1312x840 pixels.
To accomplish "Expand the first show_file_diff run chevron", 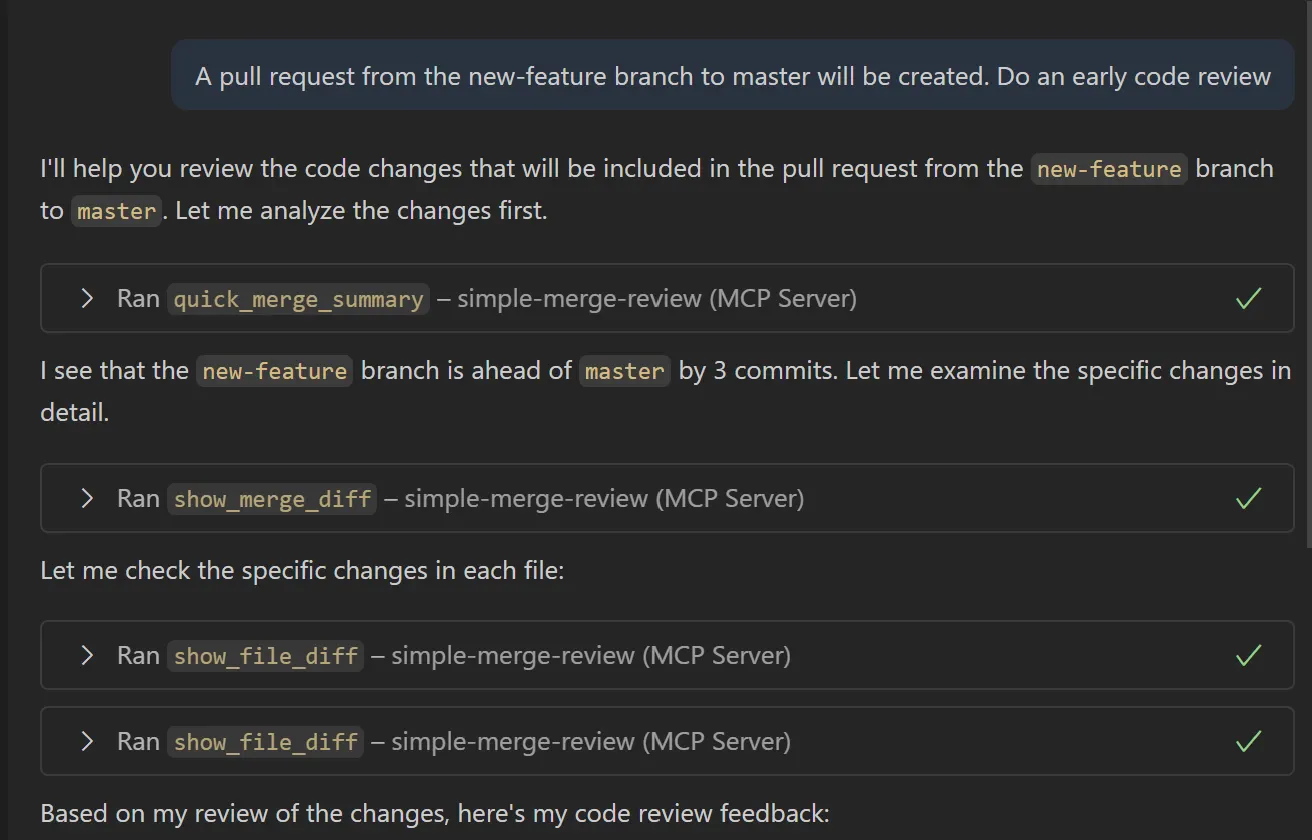I will pos(87,655).
